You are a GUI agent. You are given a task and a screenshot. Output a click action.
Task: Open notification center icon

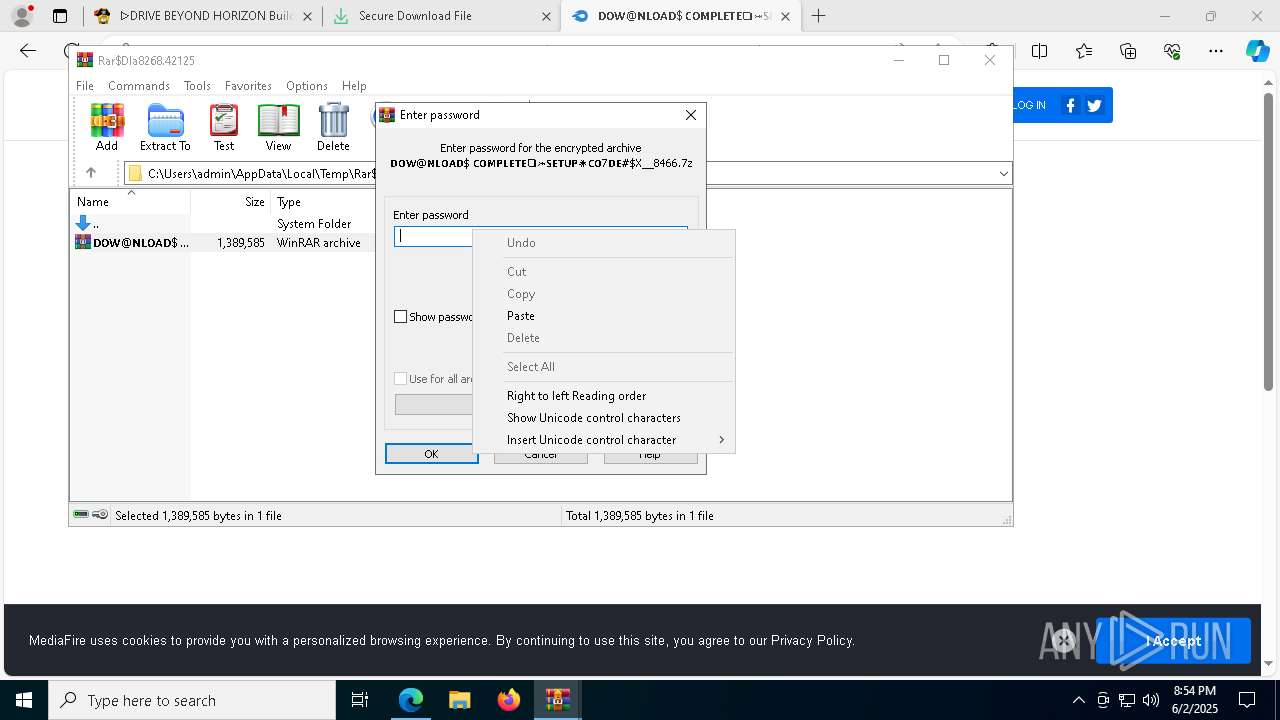tap(1247, 700)
